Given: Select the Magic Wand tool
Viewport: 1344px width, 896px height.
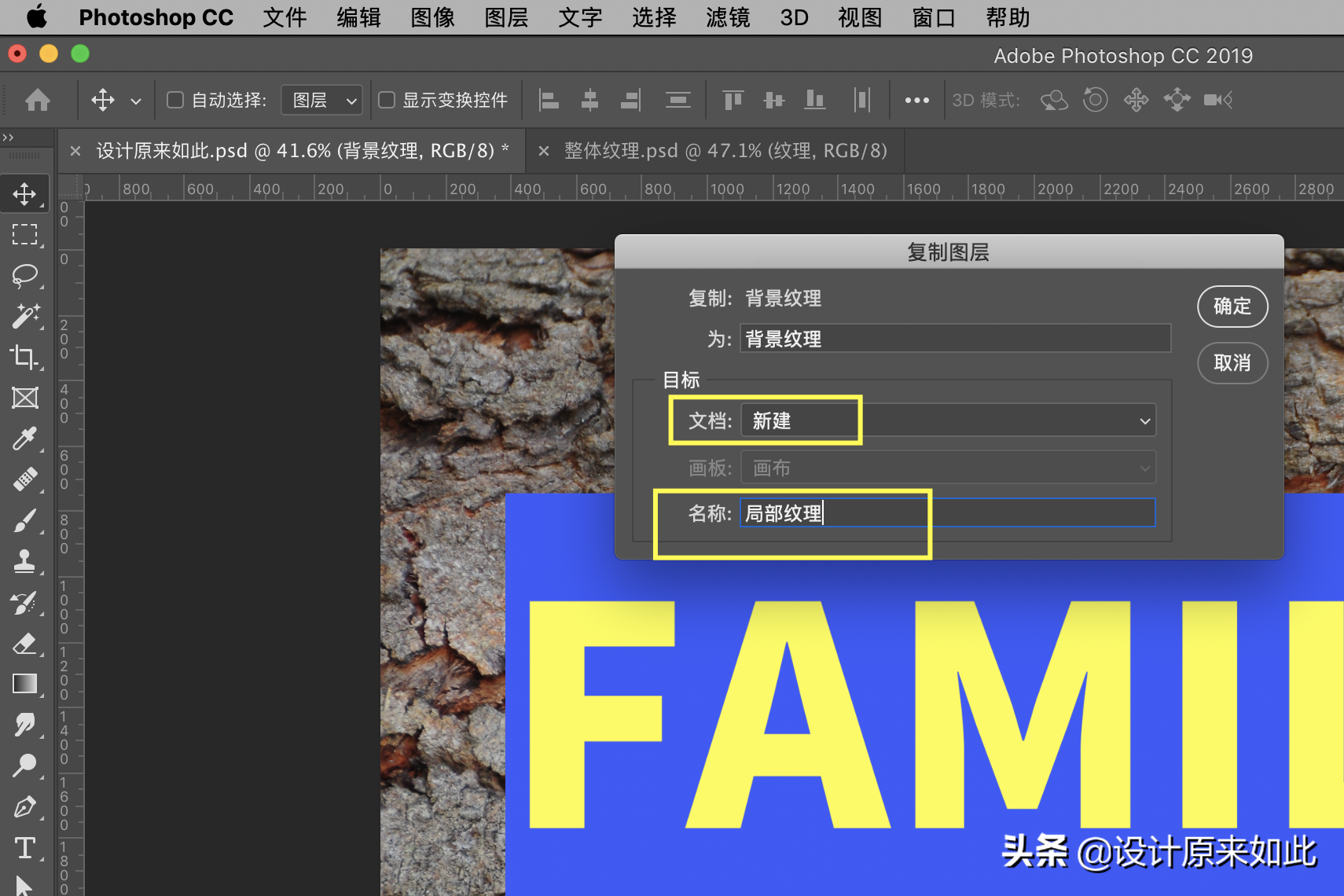Looking at the screenshot, I should 24,316.
